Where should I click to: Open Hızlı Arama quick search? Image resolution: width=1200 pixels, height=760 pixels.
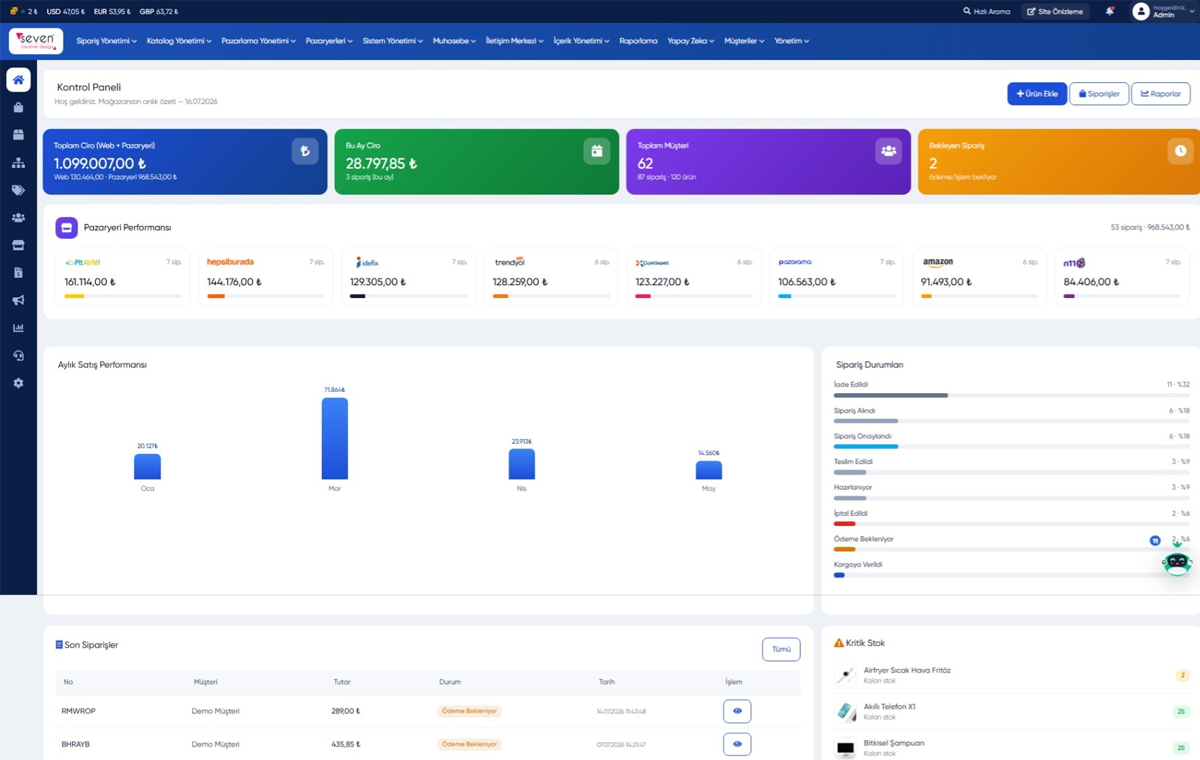click(x=987, y=12)
